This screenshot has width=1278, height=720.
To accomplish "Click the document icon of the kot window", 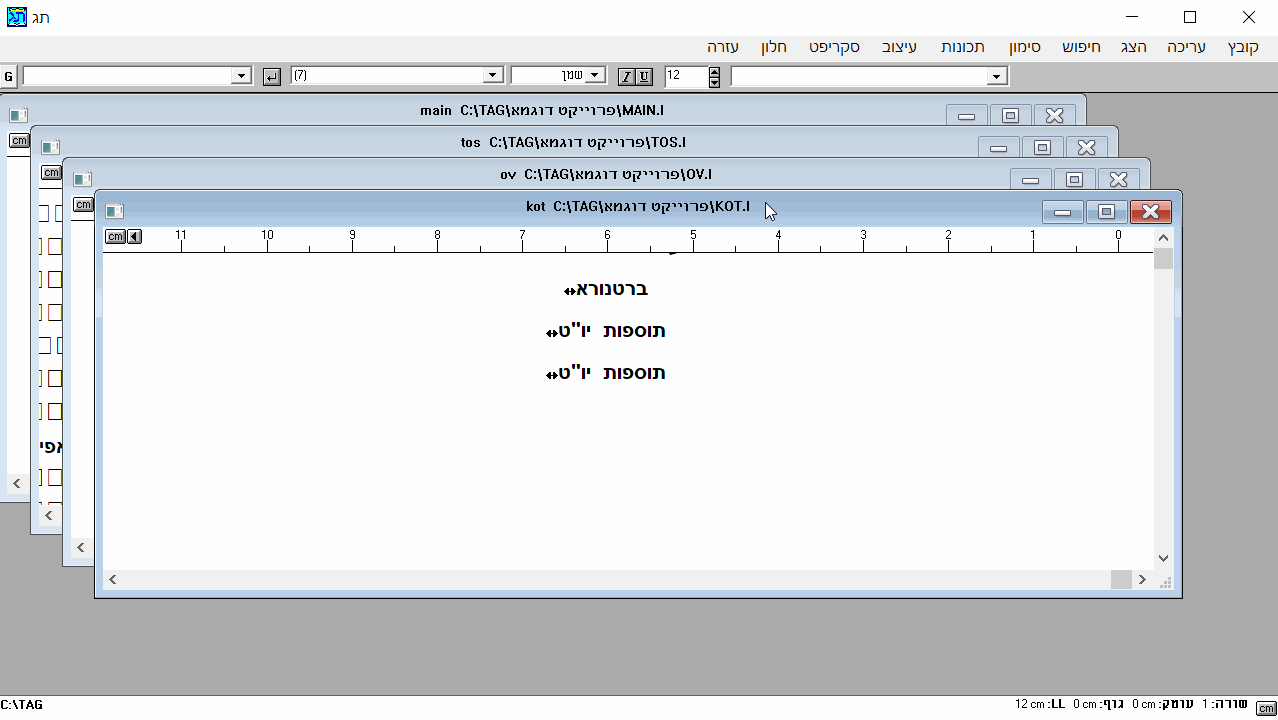I will [x=114, y=211].
